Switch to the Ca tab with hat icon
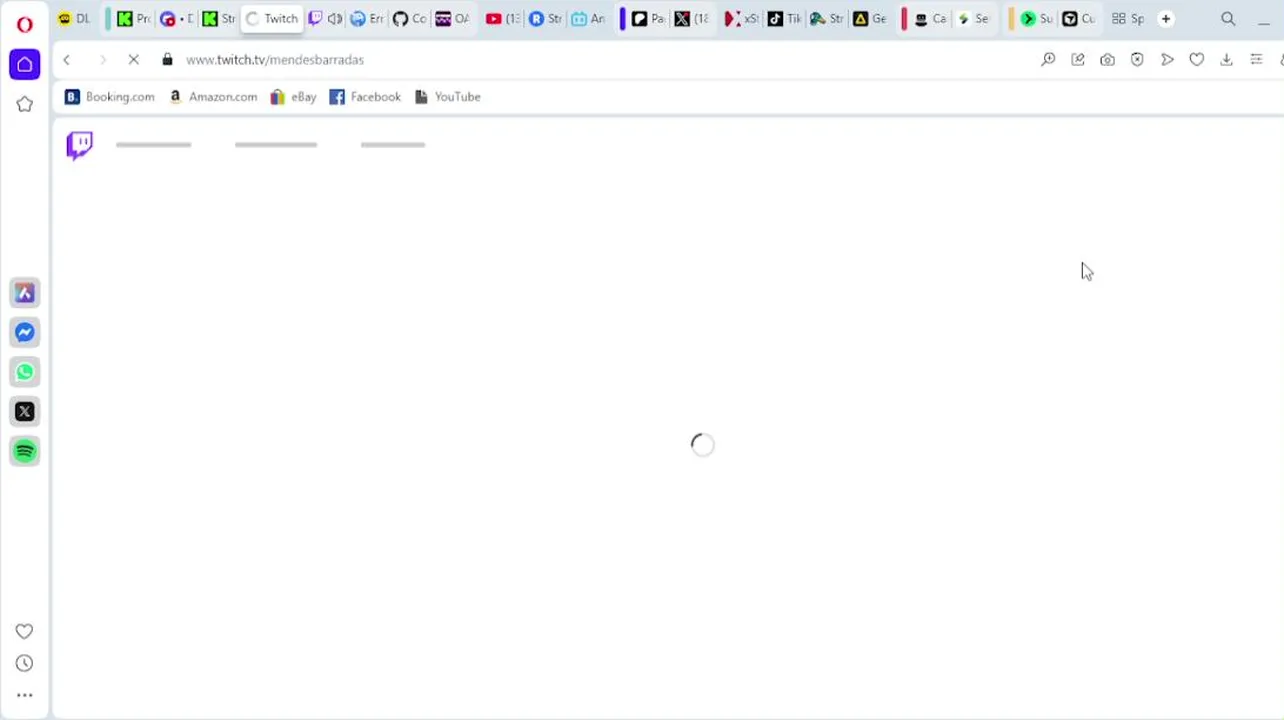 (929, 19)
